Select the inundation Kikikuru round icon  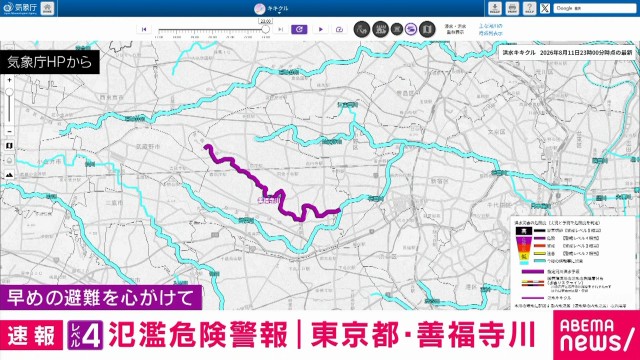[380, 29]
